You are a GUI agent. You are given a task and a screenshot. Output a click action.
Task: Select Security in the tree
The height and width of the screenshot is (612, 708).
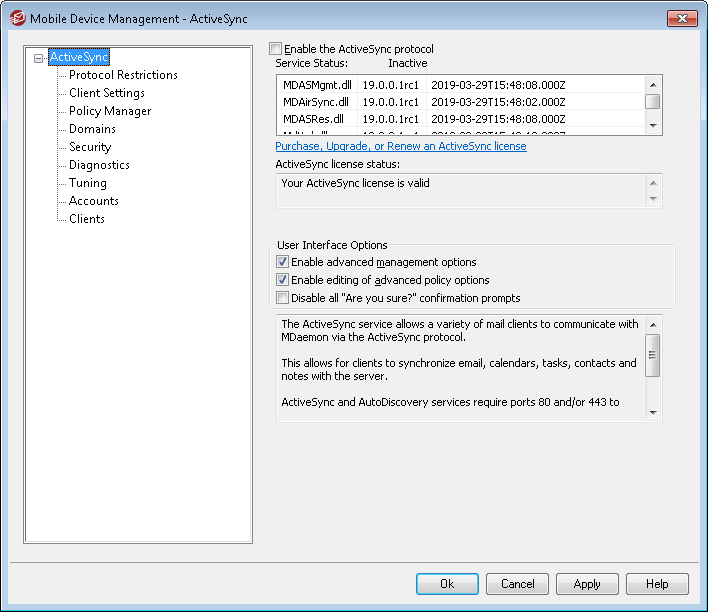[90, 147]
